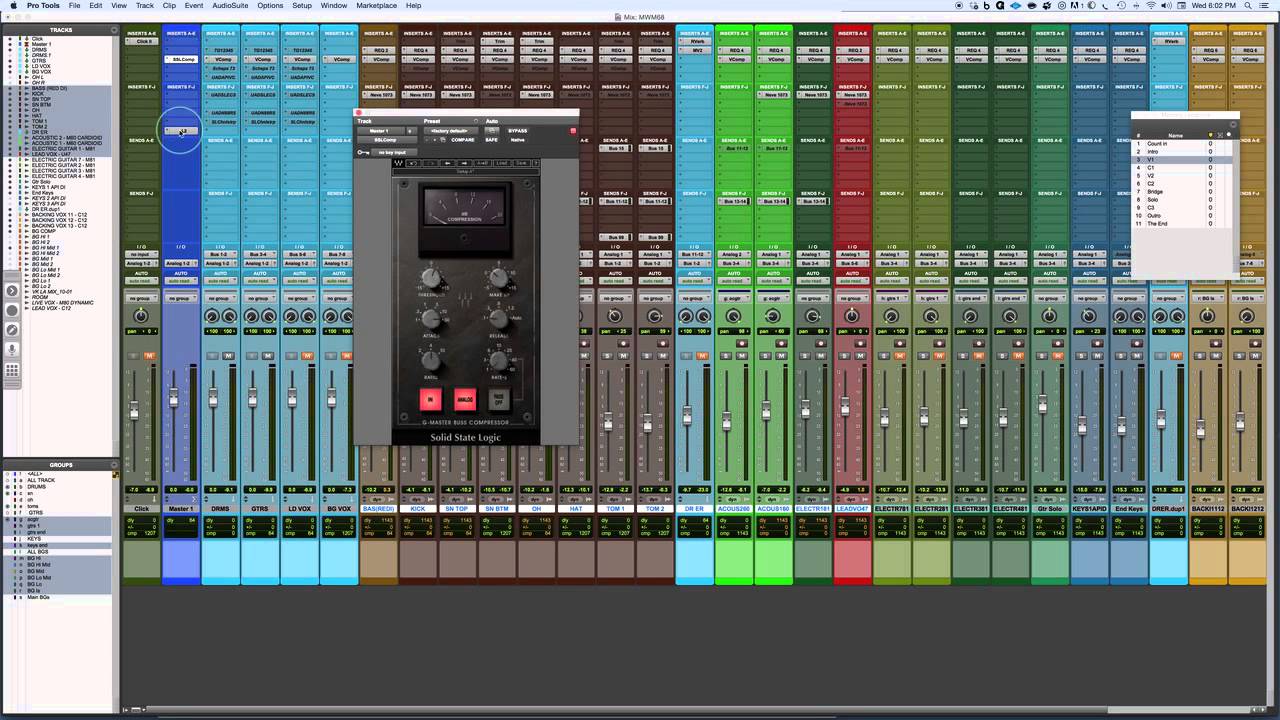Click the pencil icon in left side panel
Image resolution: width=1280 pixels, height=720 pixels.
point(12,330)
